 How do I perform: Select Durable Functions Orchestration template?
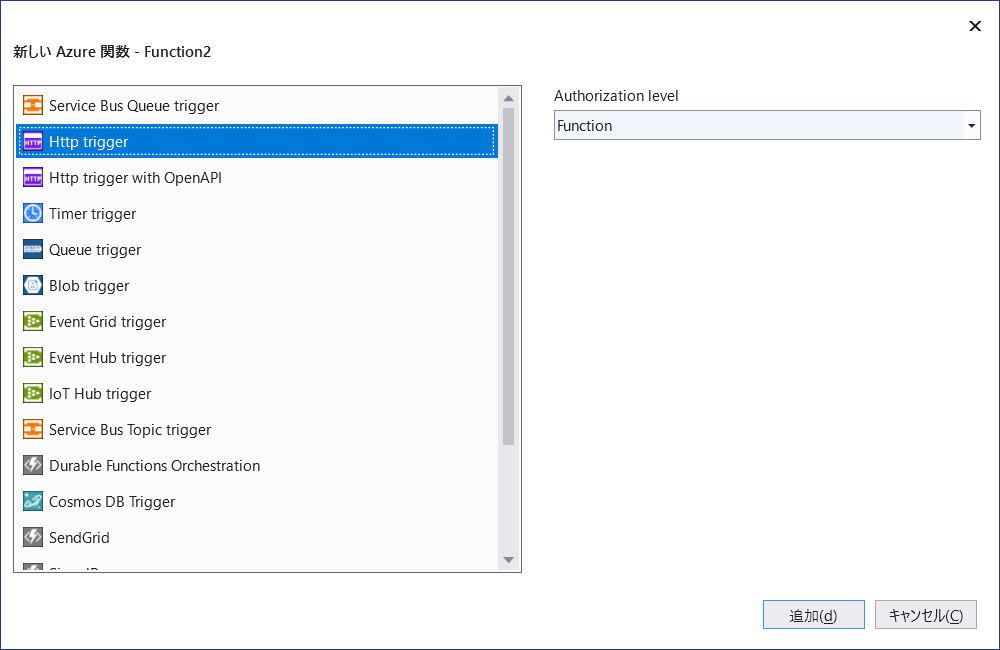pos(256,466)
